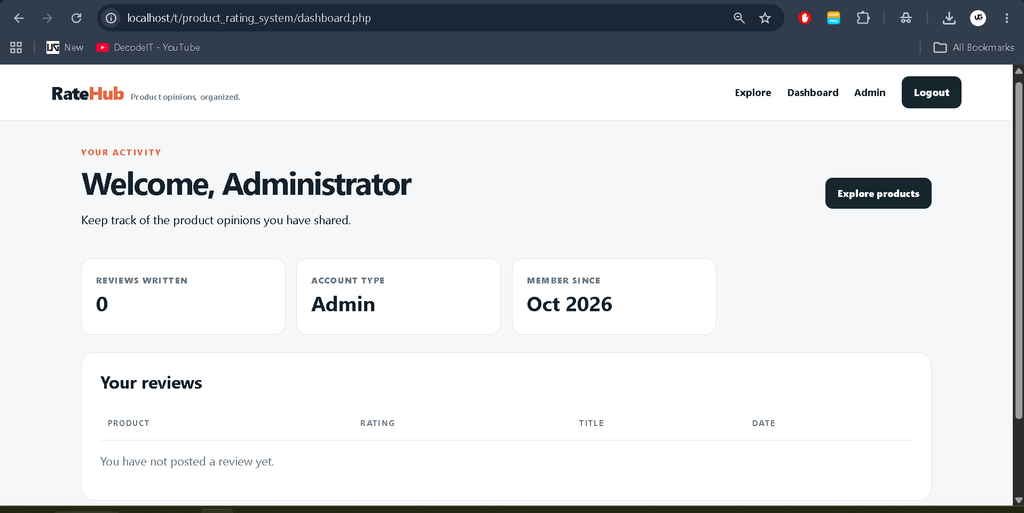Click the RateHub logo

pos(88,93)
